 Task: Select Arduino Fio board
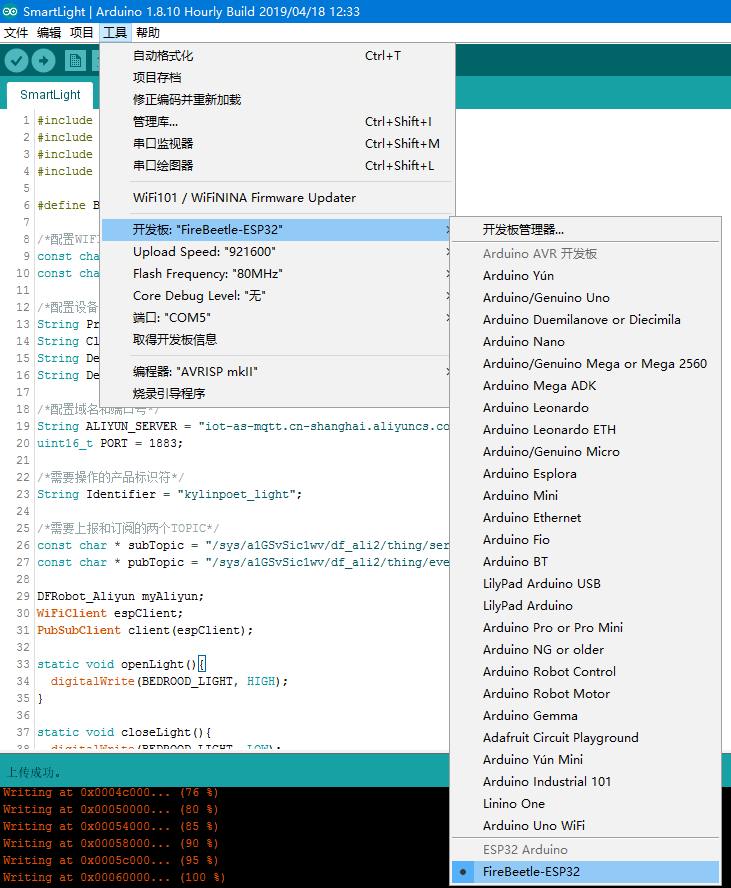pos(586,540)
